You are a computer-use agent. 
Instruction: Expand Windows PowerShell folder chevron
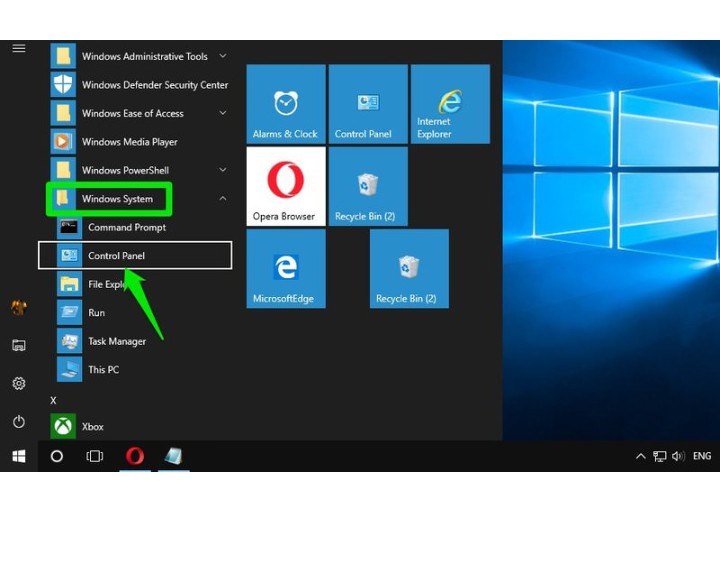point(223,170)
